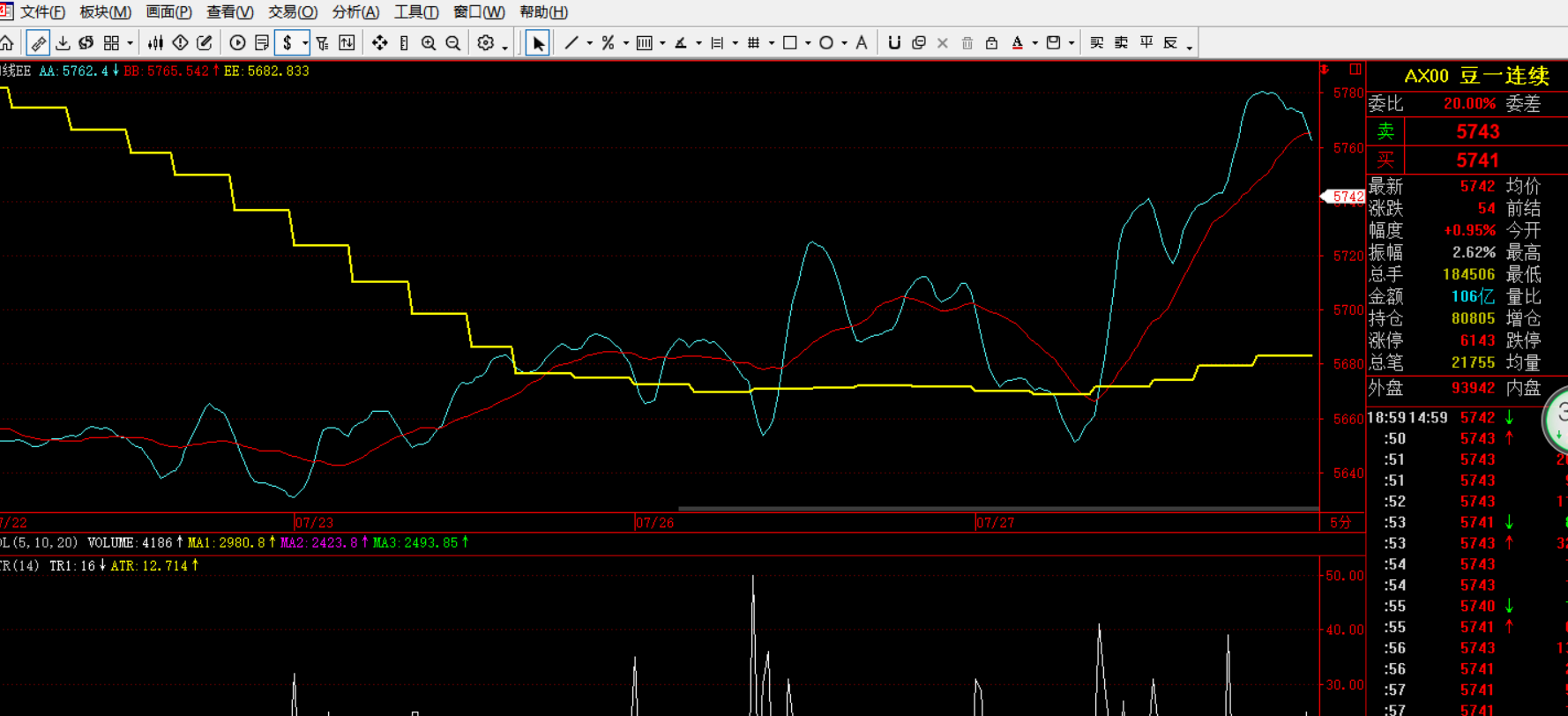Image resolution: width=1568 pixels, height=716 pixels.
Task: Click the trash can delete drawings icon
Action: pyautogui.click(x=967, y=43)
